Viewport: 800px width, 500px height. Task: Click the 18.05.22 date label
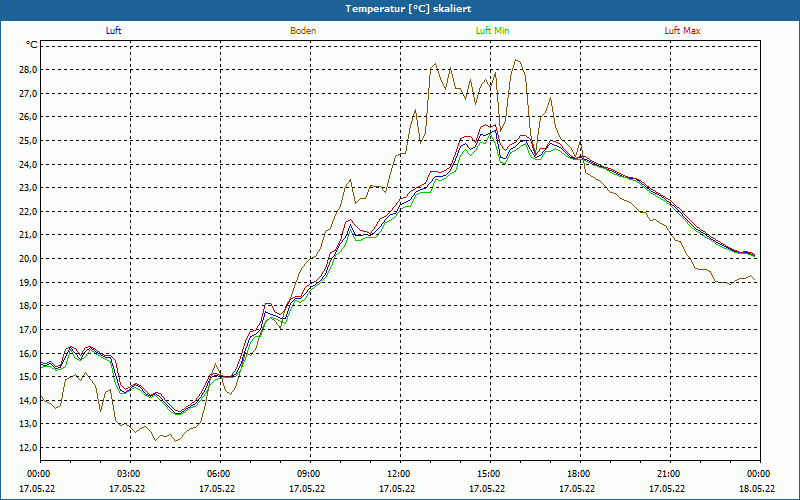(757, 488)
